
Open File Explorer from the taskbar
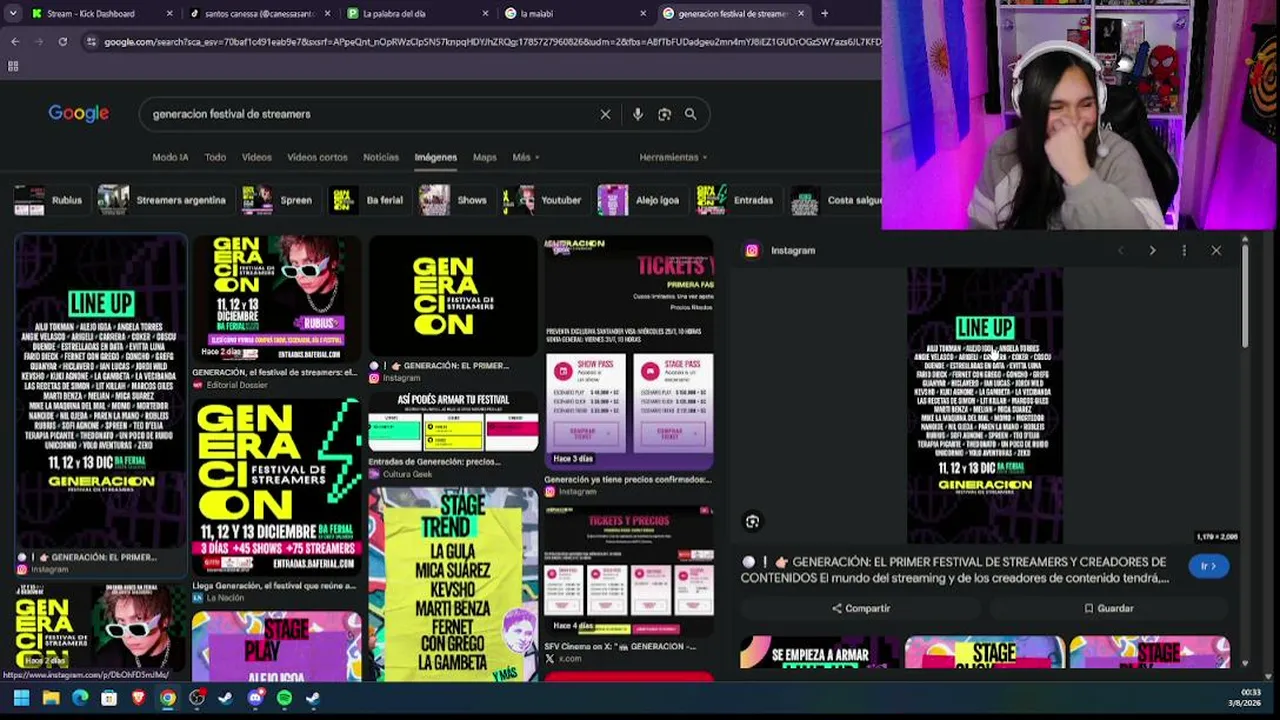point(51,698)
